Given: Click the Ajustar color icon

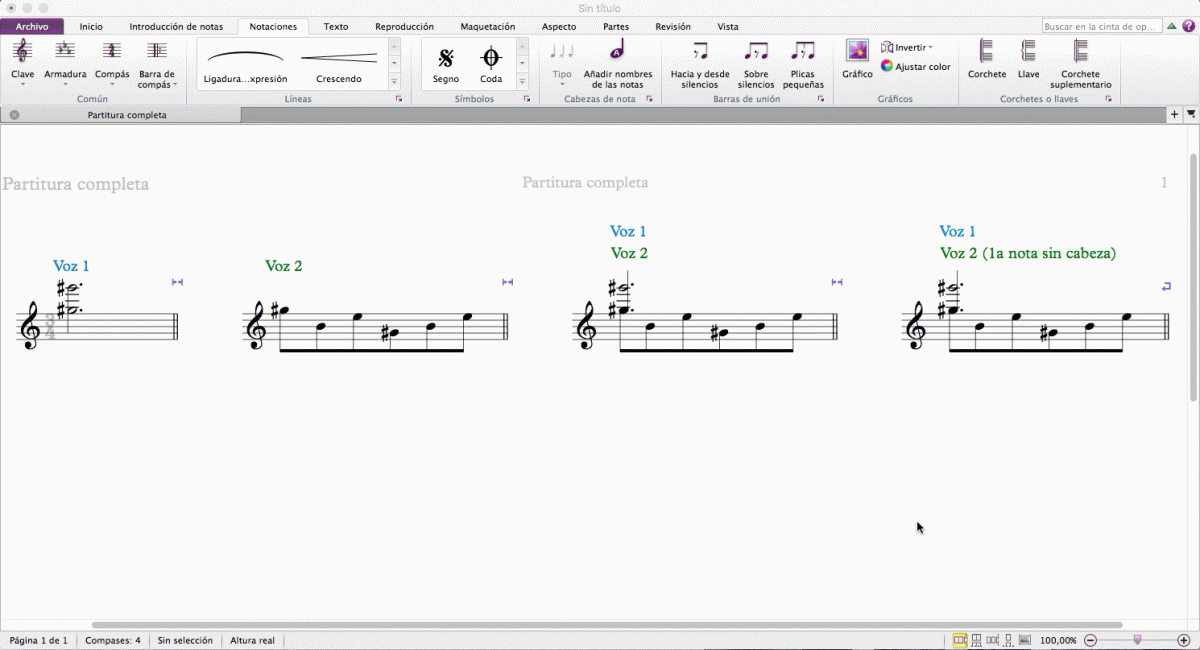Looking at the screenshot, I should 886,66.
